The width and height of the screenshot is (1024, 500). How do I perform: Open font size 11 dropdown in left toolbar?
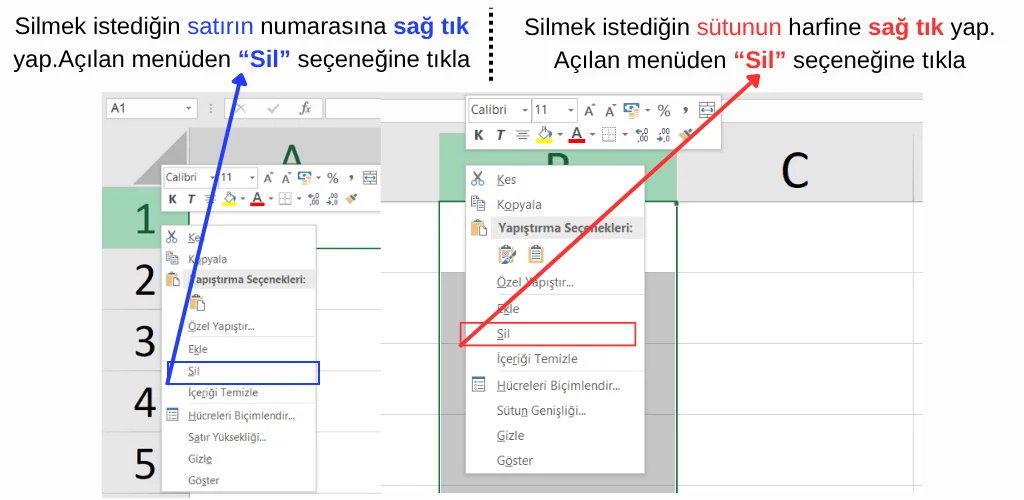[252, 178]
